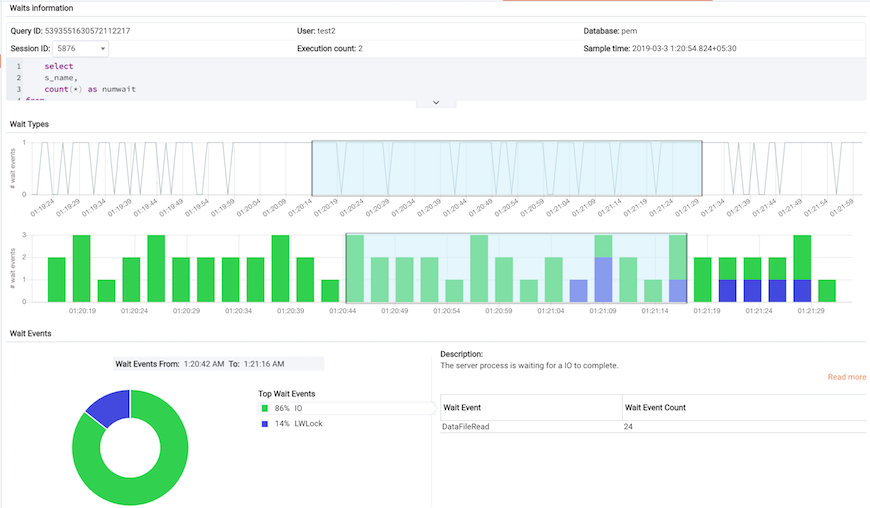The image size is (870, 508).
Task: Click the Wait Events From time range field
Action: coord(219,364)
